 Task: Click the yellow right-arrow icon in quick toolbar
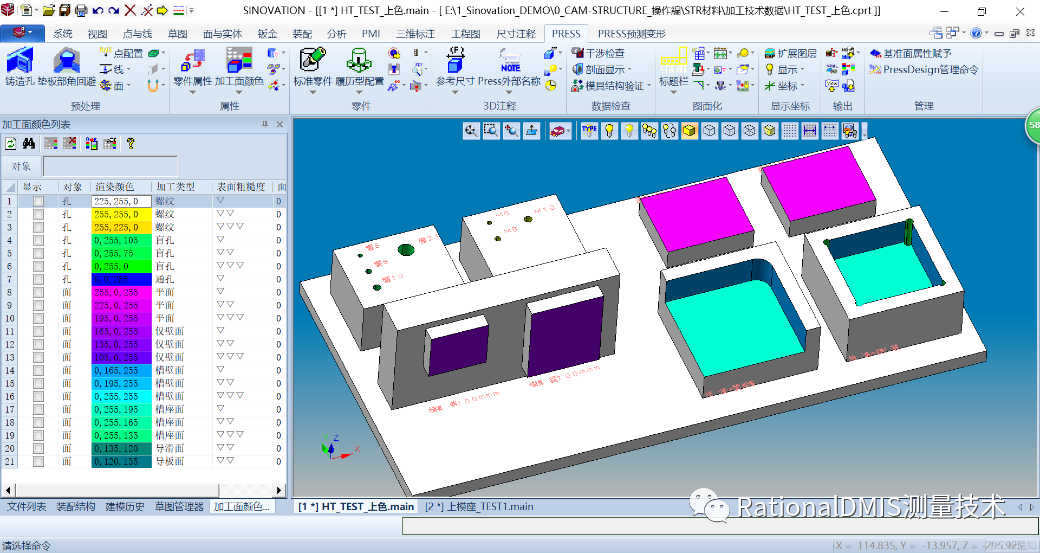pyautogui.click(x=162, y=11)
